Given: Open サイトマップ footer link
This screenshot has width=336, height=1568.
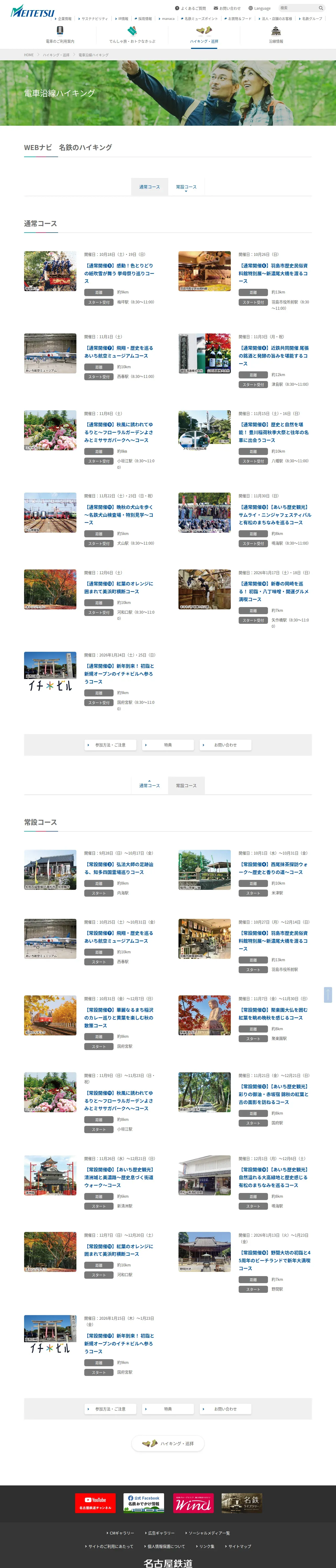Looking at the screenshot, I should pos(238,1546).
